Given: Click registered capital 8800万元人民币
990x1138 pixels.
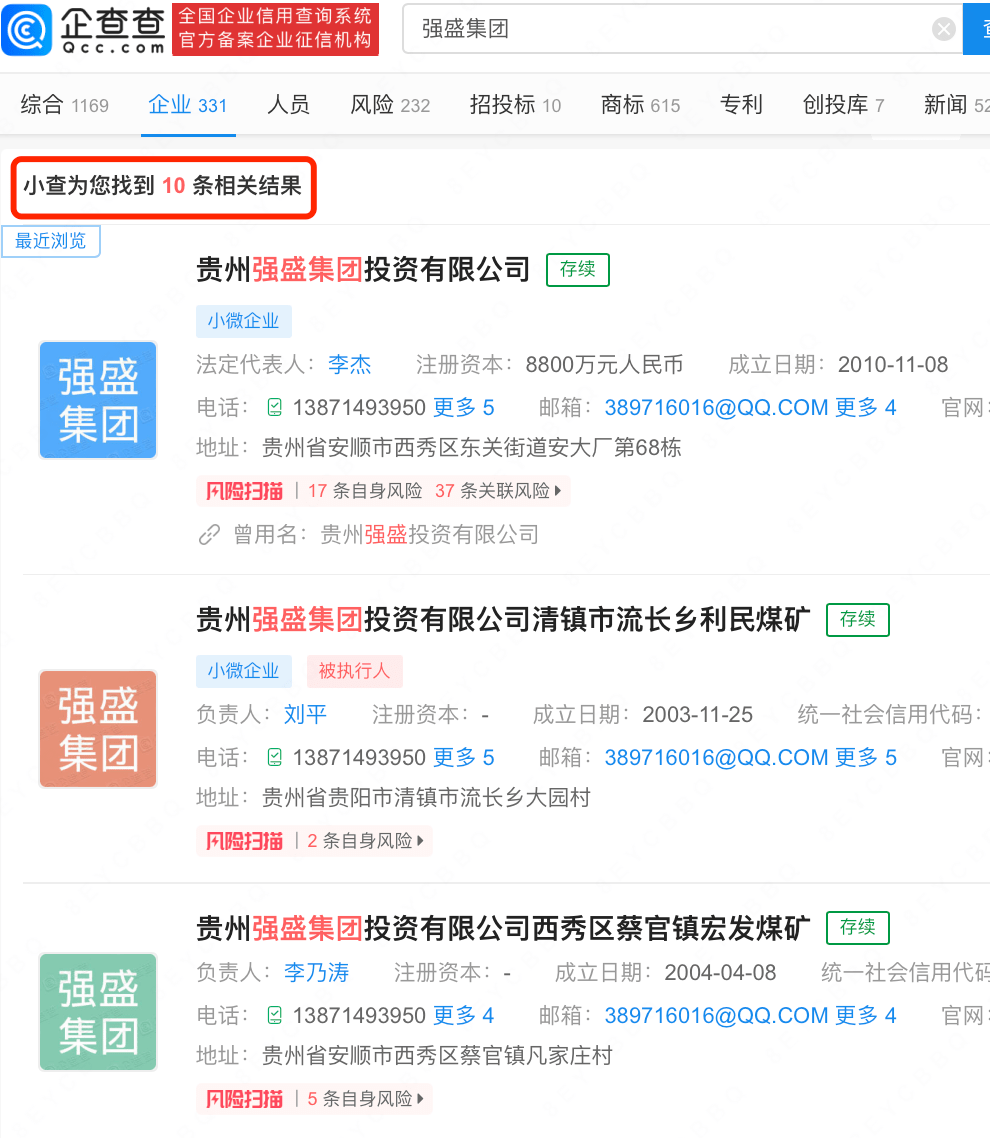Looking at the screenshot, I should point(605,364).
